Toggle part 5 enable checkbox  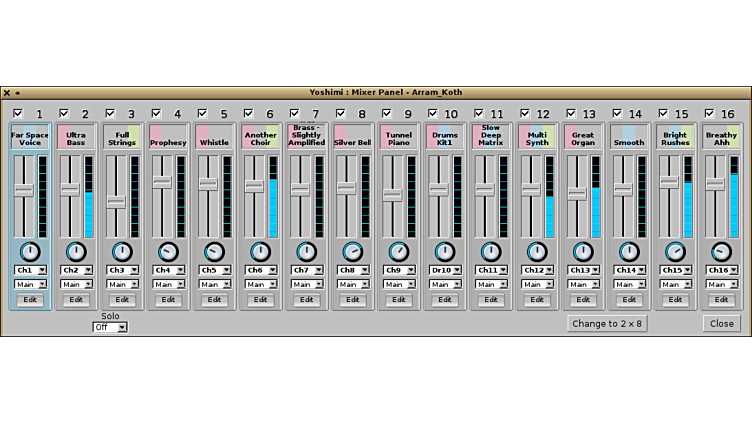click(x=202, y=113)
